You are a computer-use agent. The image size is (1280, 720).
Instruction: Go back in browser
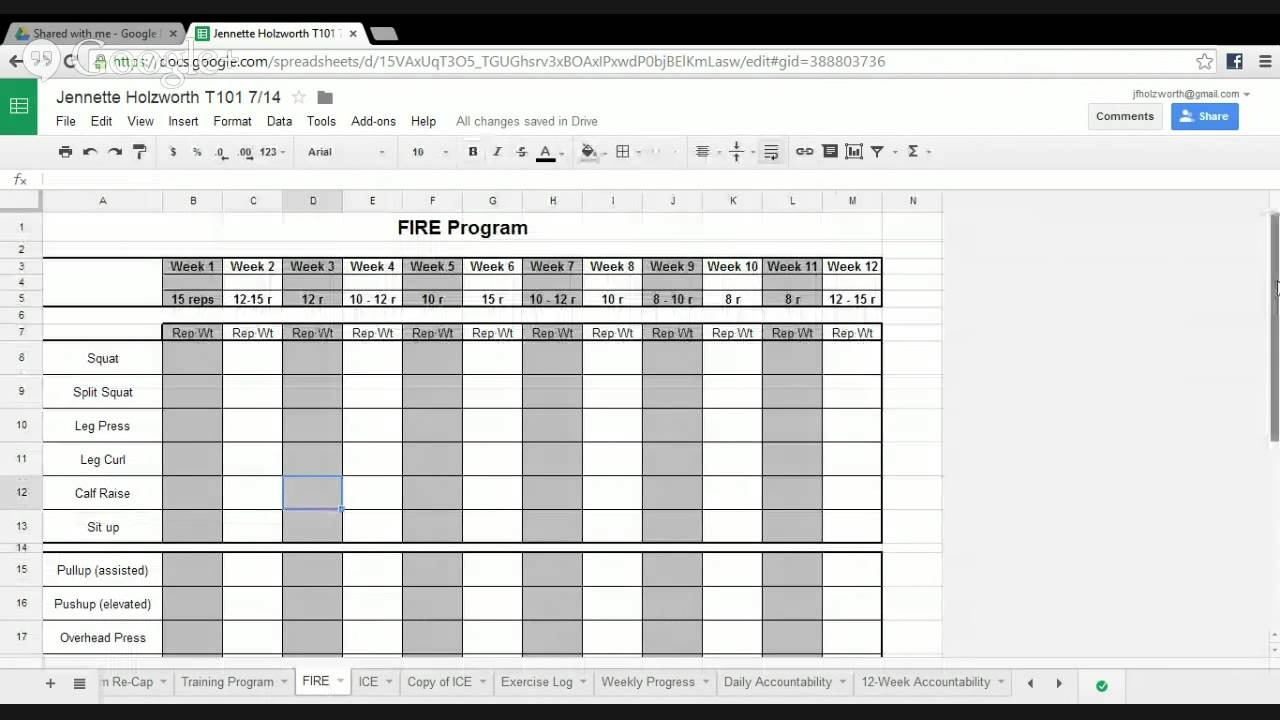15,61
